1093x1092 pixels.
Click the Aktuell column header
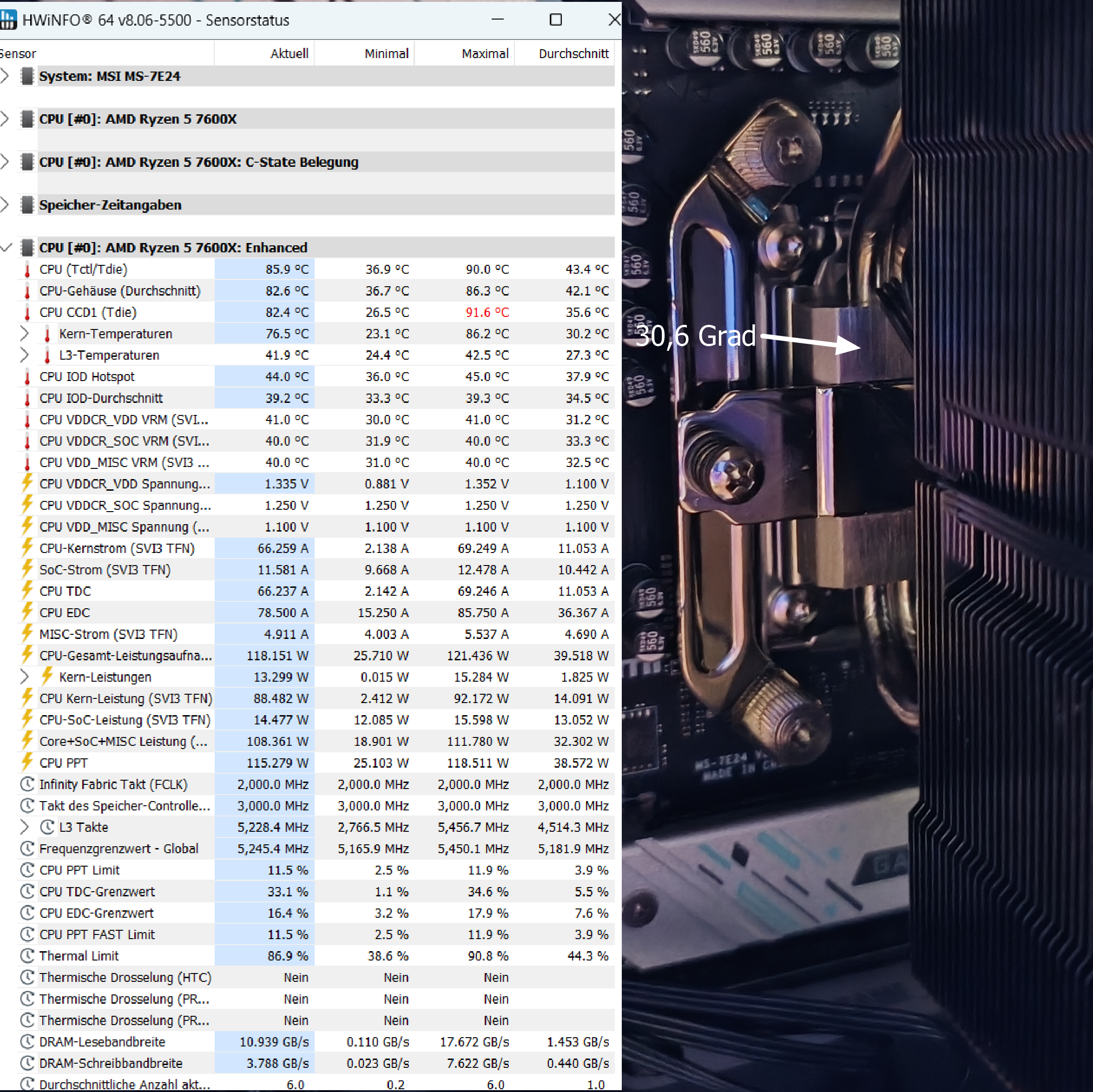coord(289,54)
